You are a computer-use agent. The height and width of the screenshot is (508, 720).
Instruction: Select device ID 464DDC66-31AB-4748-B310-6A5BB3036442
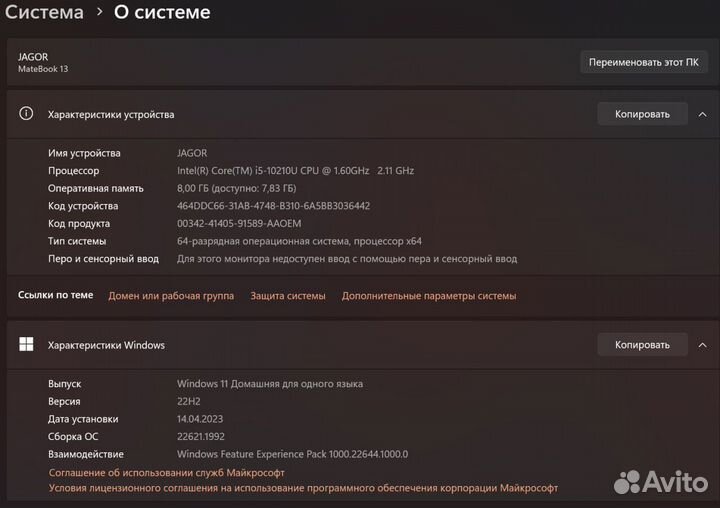(x=274, y=206)
